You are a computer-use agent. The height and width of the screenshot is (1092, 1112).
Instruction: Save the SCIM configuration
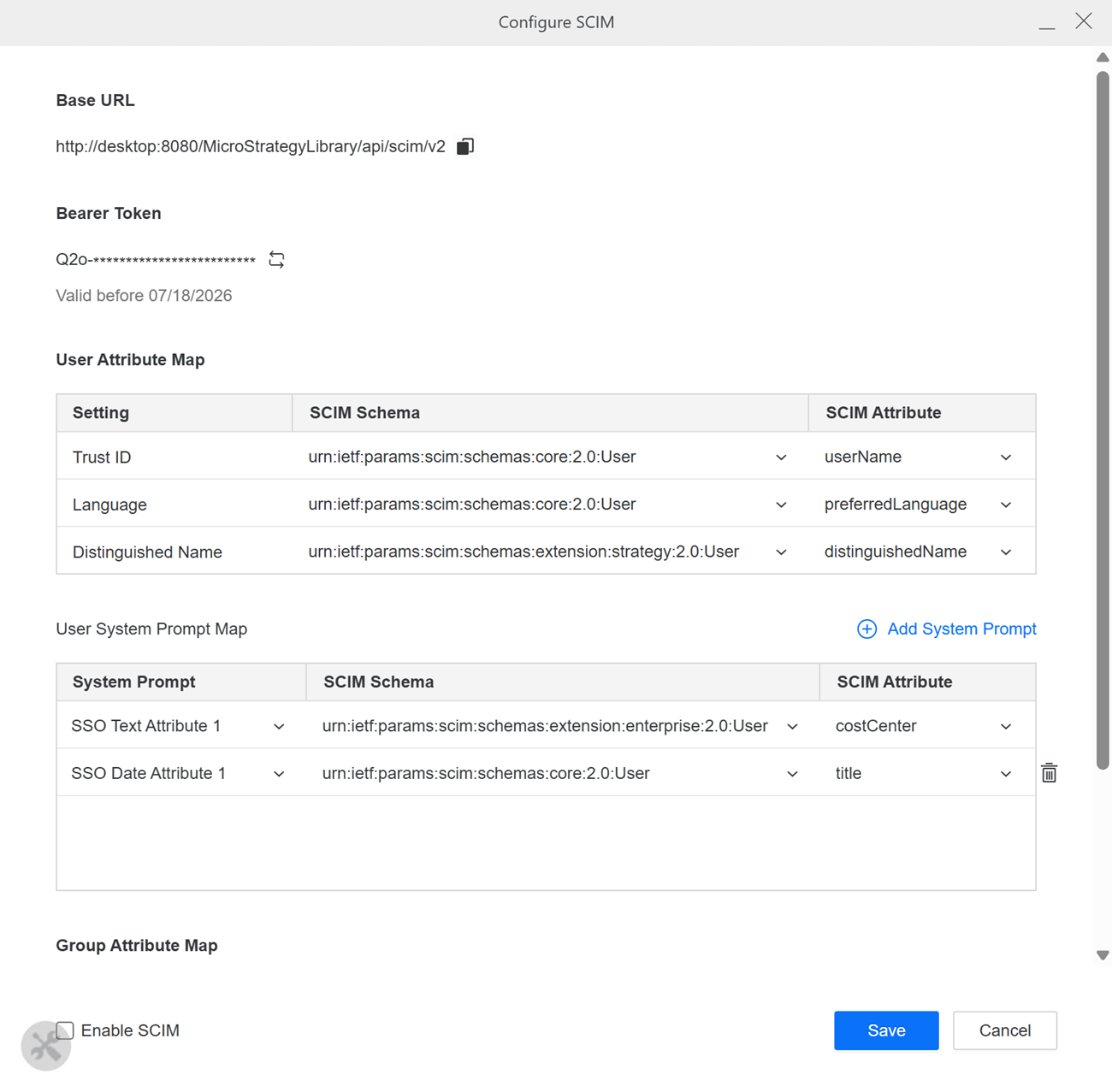click(885, 1030)
